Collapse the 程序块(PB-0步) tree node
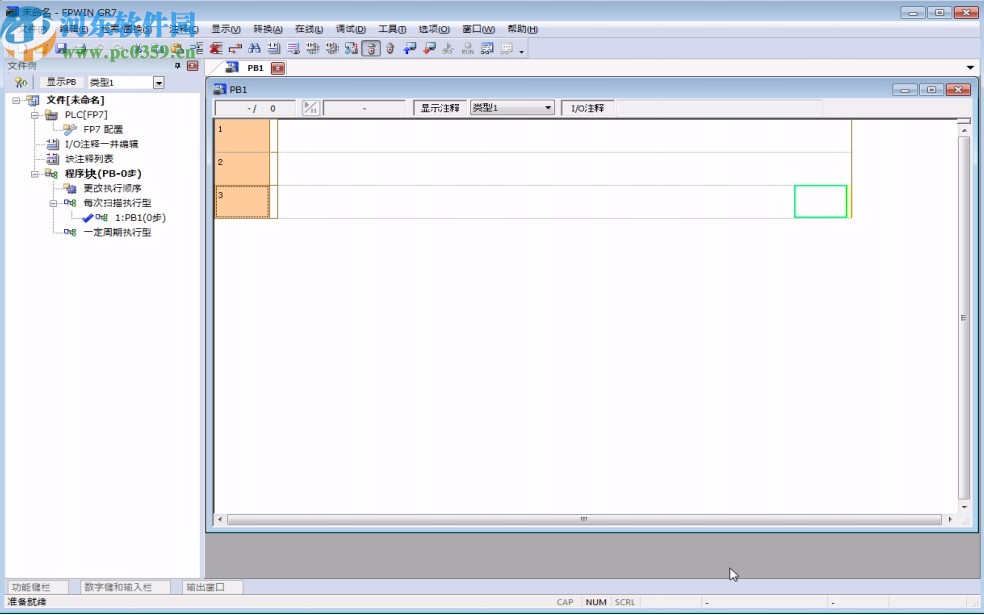 (35, 174)
